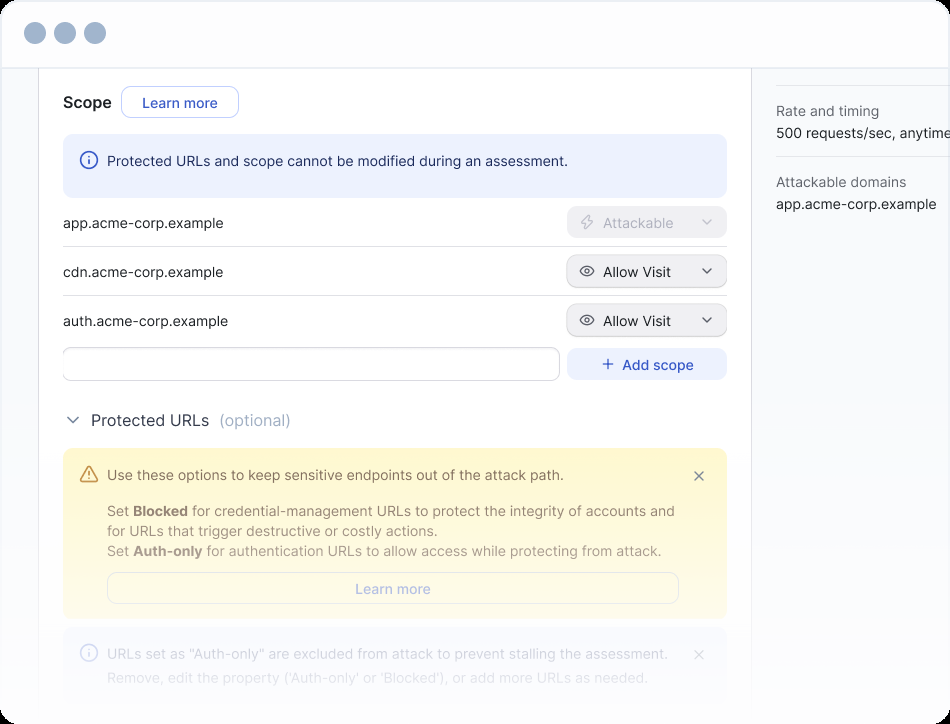Click the info icon in the Auth-only notice
Image resolution: width=950 pixels, height=724 pixels.
pos(89,653)
